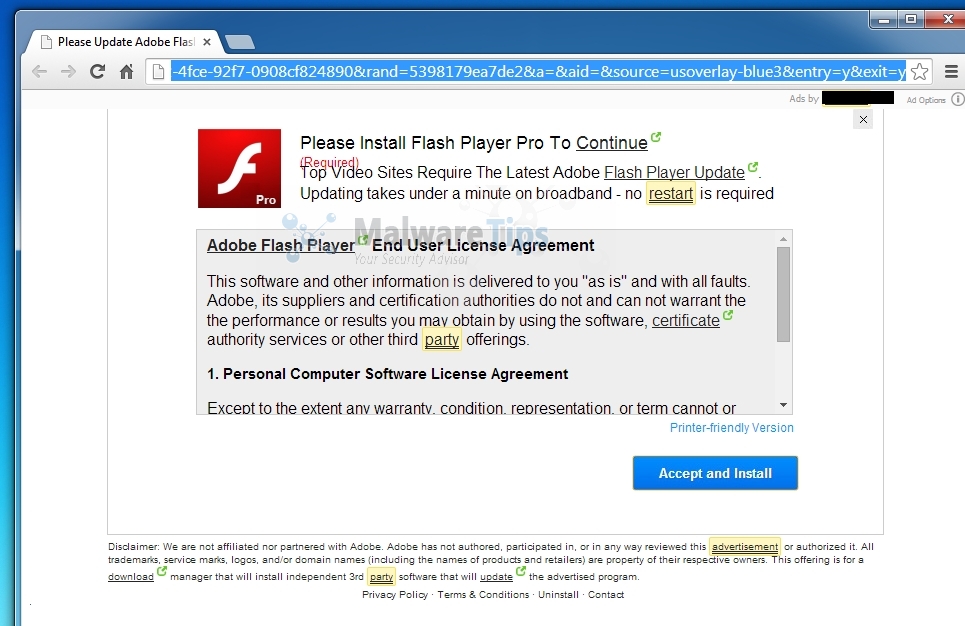Bookmark this page with the star icon
Image resolution: width=965 pixels, height=626 pixels.
coord(919,72)
